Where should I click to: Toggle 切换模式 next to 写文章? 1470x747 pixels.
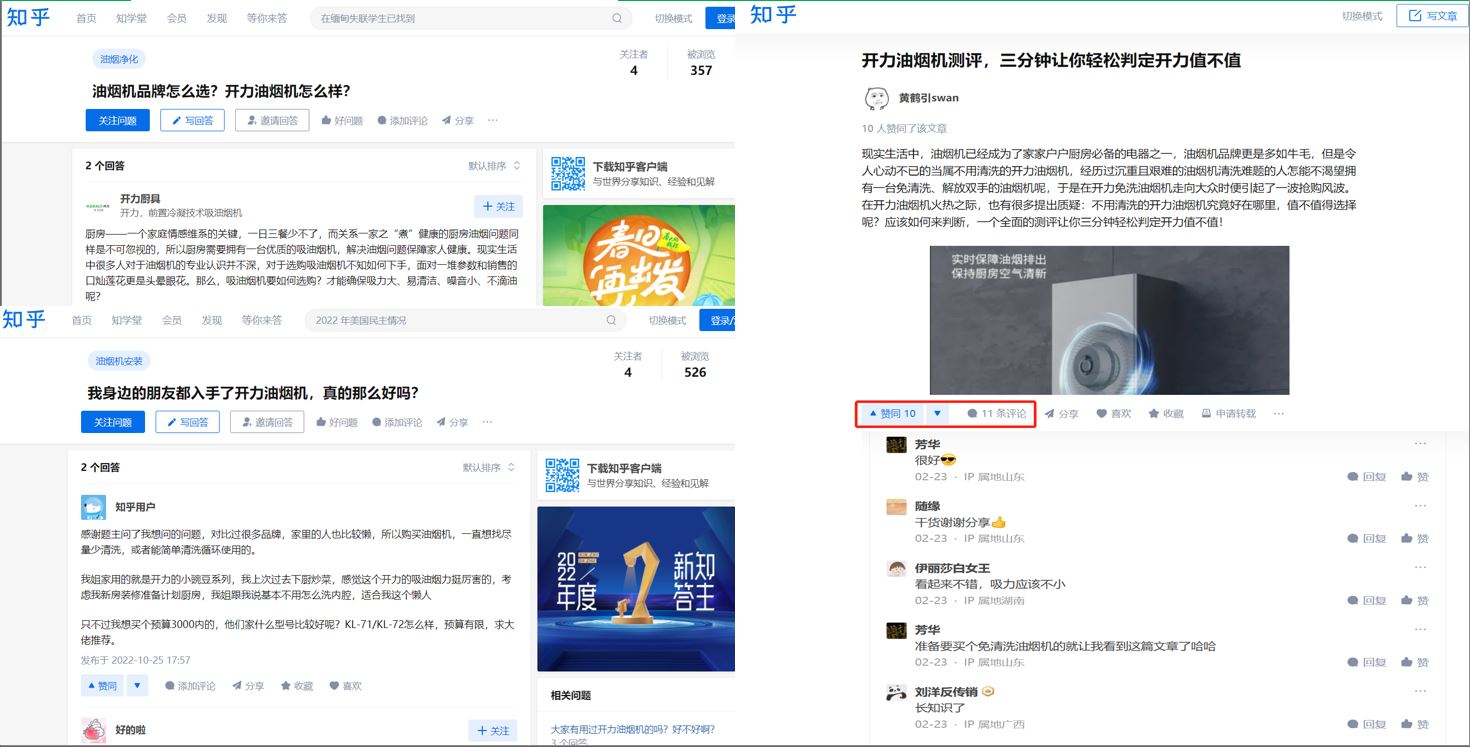click(1361, 16)
